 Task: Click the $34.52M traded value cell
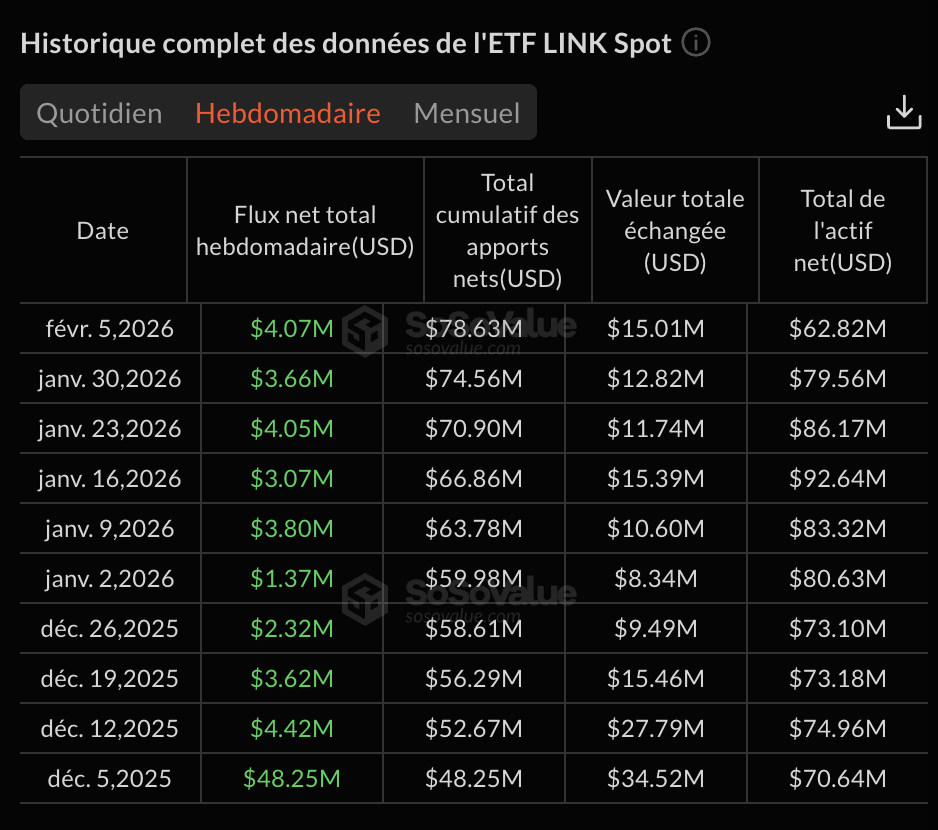(675, 778)
